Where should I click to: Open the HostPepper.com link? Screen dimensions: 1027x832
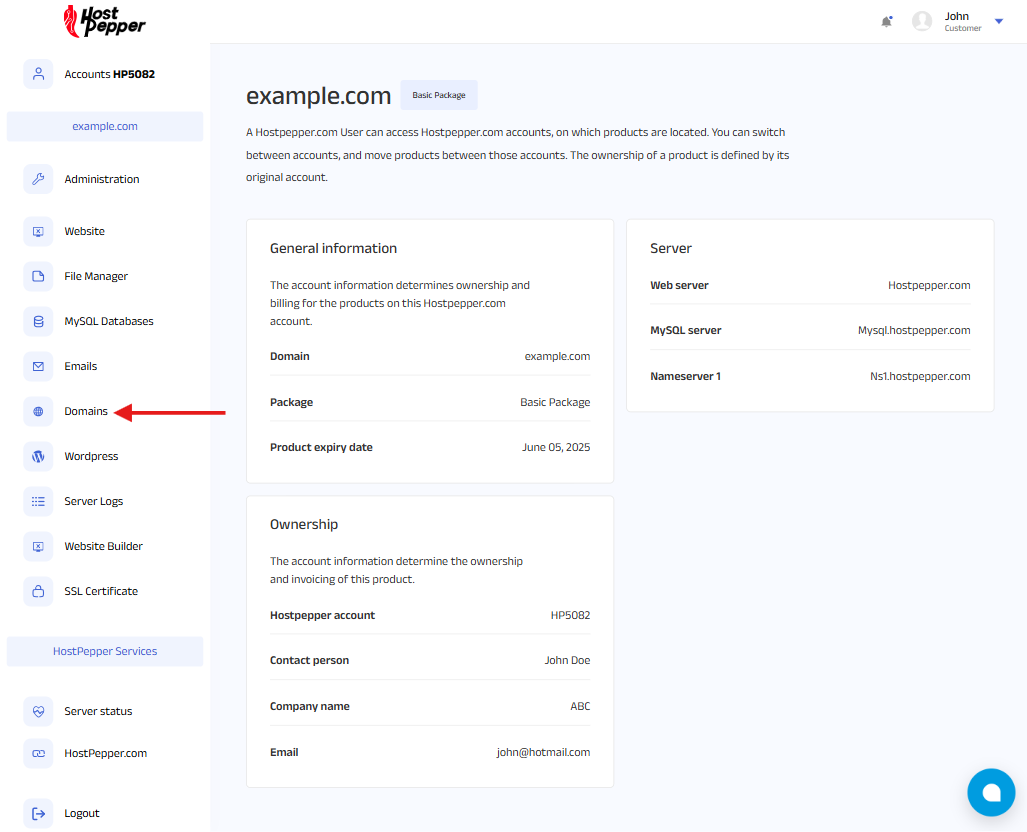(x=105, y=753)
